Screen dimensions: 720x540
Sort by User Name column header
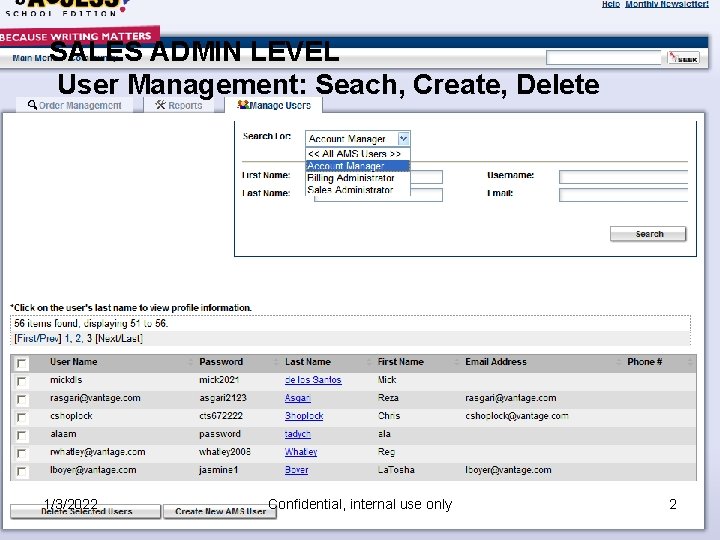(x=73, y=362)
